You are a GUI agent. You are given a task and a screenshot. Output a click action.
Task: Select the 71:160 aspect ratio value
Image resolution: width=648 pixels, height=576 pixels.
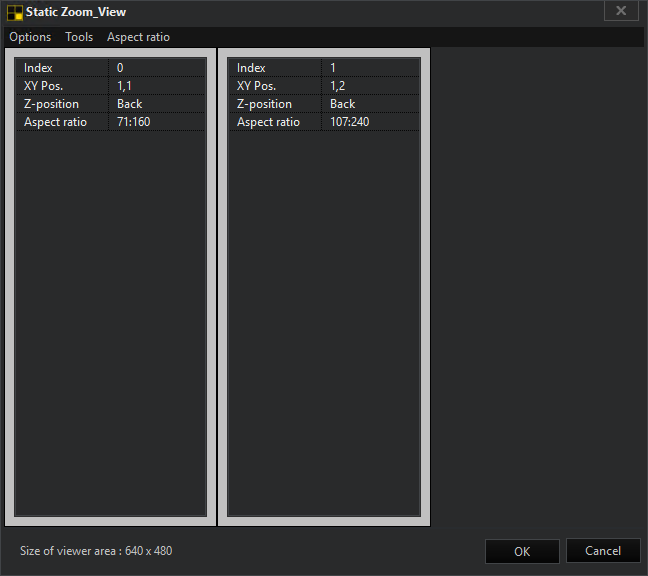(x=155, y=122)
